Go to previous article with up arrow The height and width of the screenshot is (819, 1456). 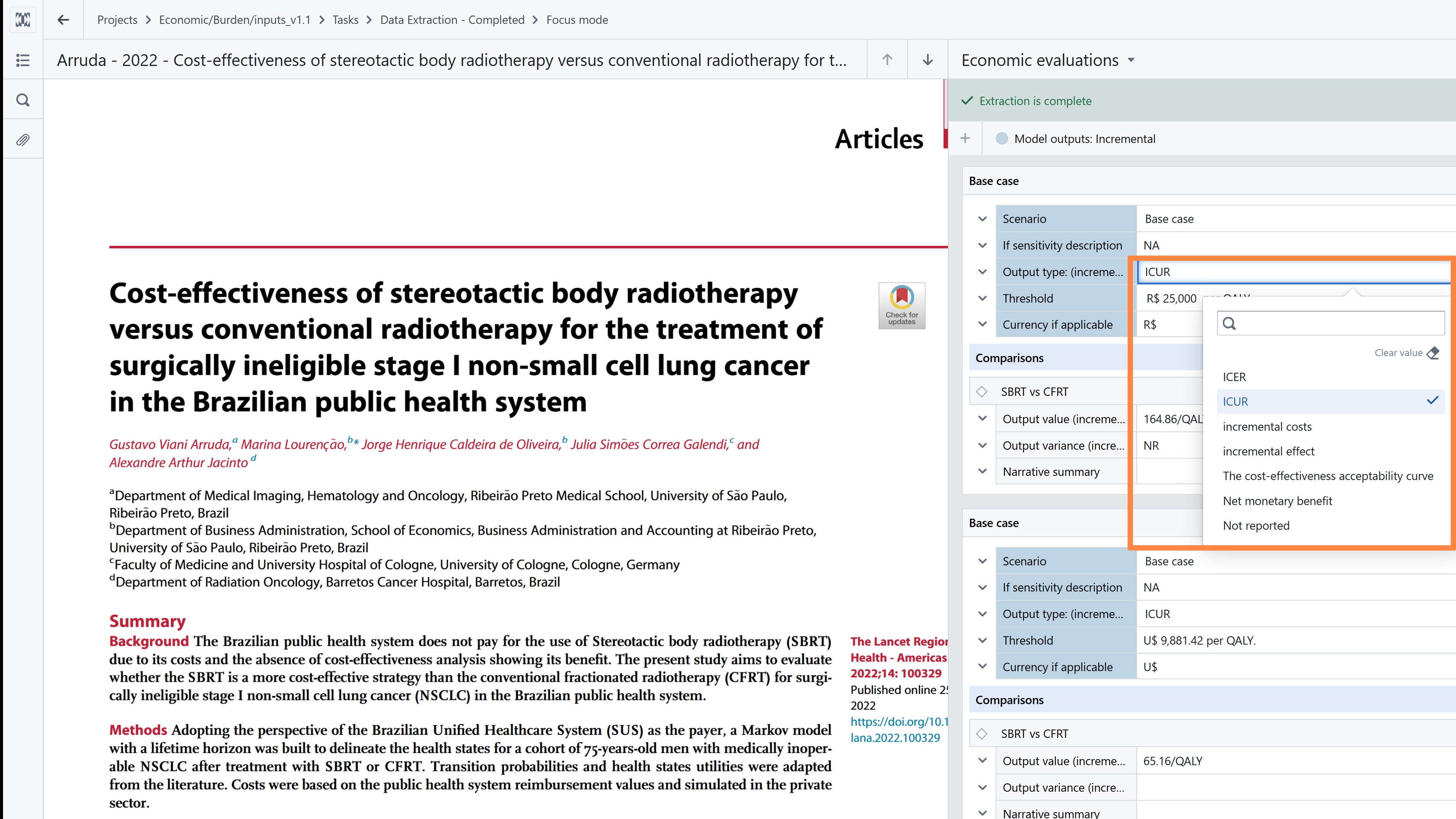(887, 60)
